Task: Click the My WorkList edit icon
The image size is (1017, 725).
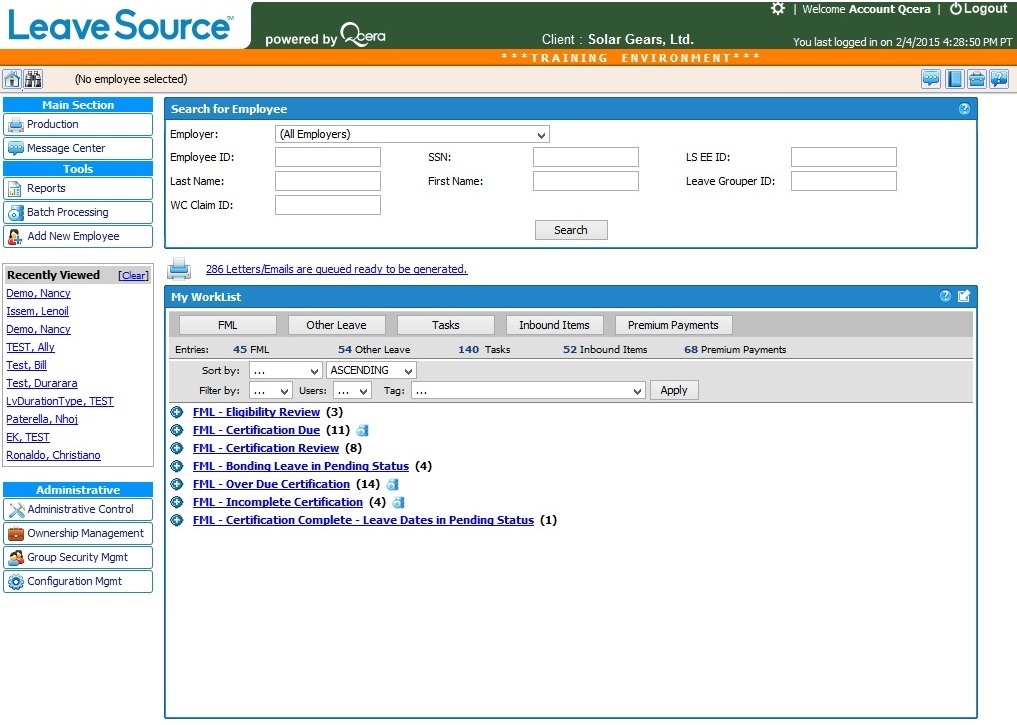Action: [x=964, y=296]
